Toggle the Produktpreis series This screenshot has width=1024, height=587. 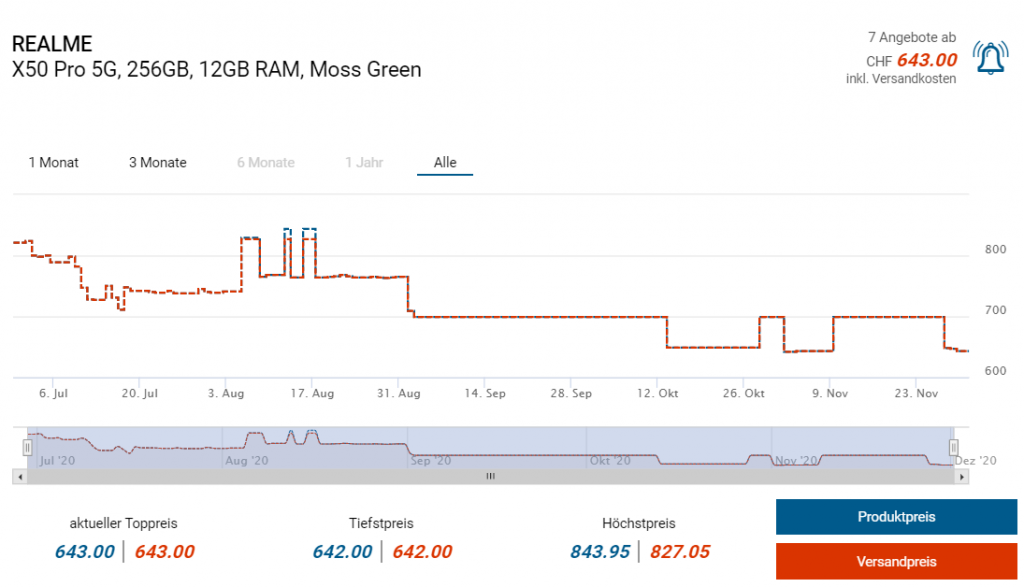[x=896, y=517]
